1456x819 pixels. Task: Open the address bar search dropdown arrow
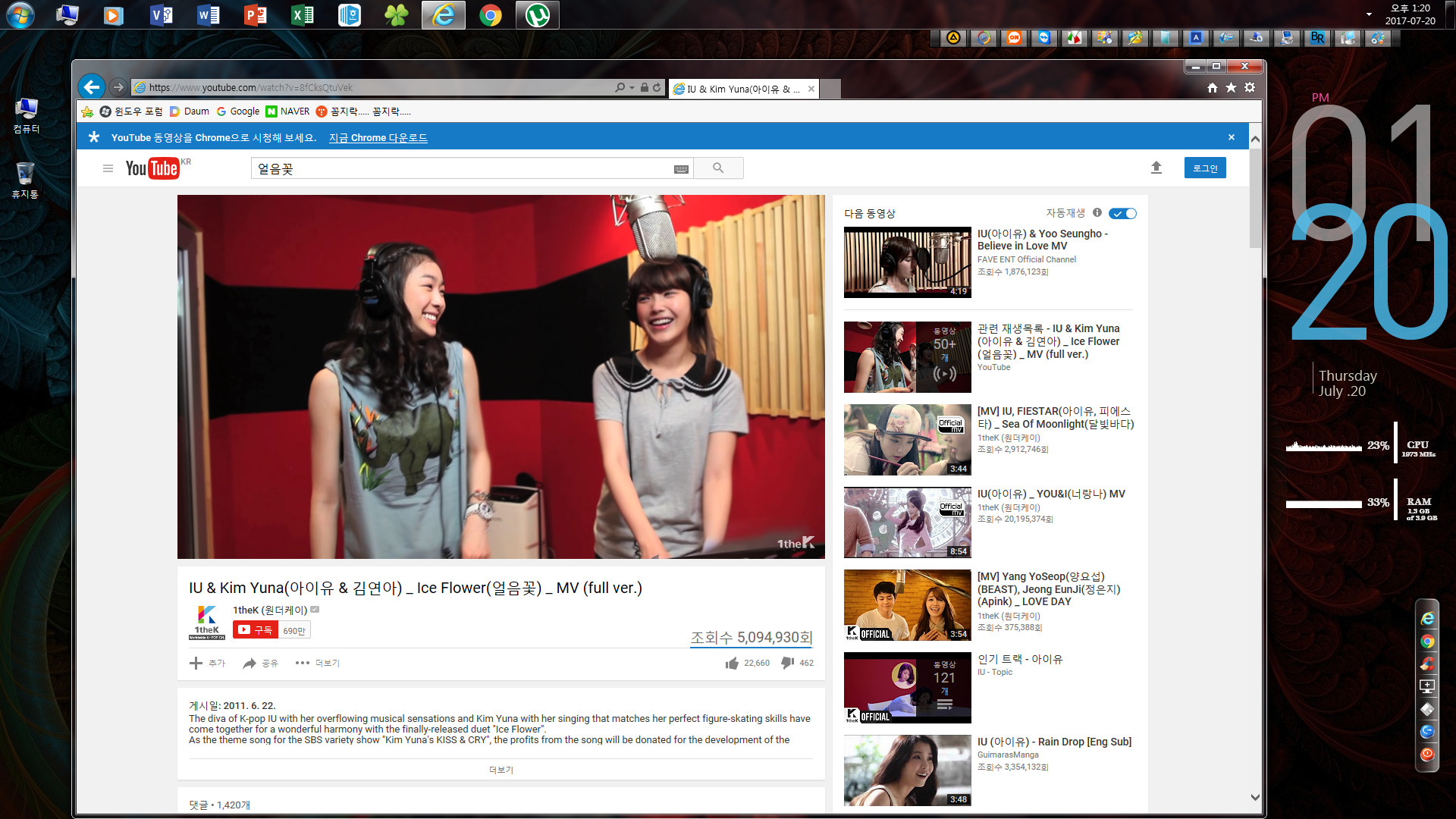632,87
